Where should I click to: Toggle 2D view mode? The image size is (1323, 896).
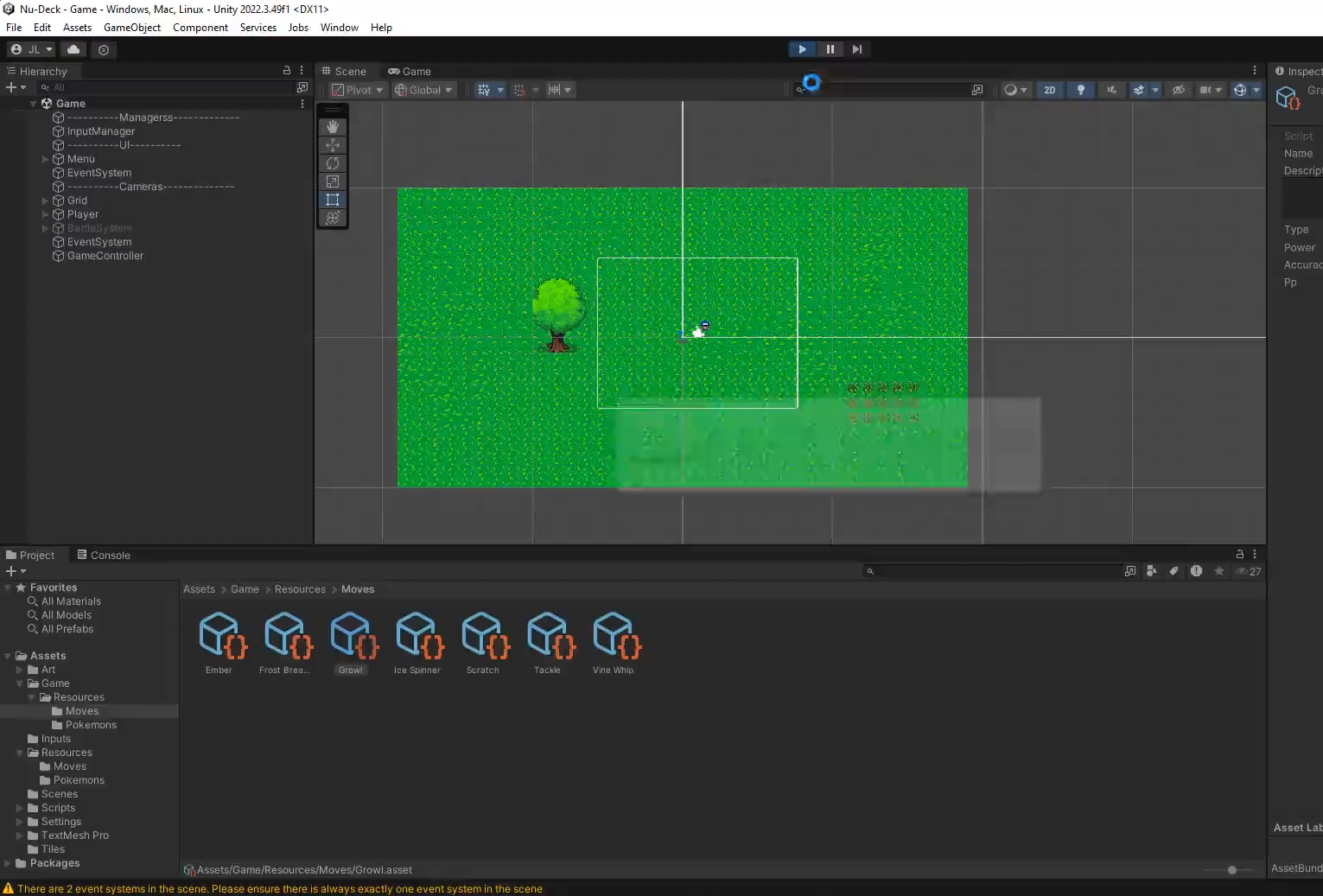point(1049,90)
